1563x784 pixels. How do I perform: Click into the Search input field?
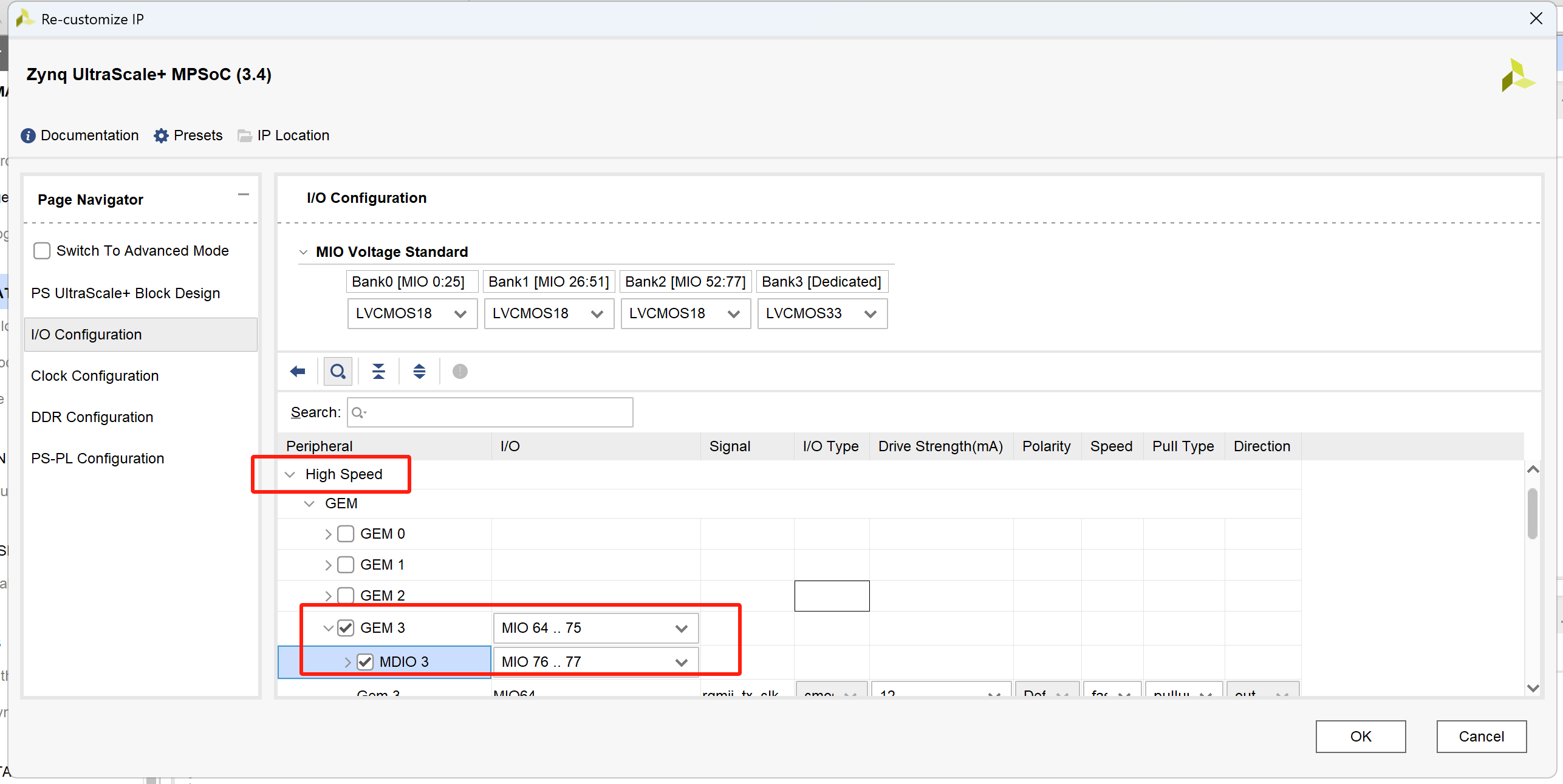tap(498, 412)
